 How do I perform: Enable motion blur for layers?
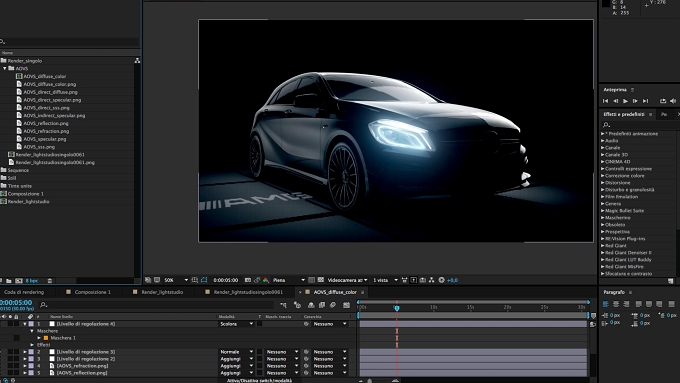(333, 305)
